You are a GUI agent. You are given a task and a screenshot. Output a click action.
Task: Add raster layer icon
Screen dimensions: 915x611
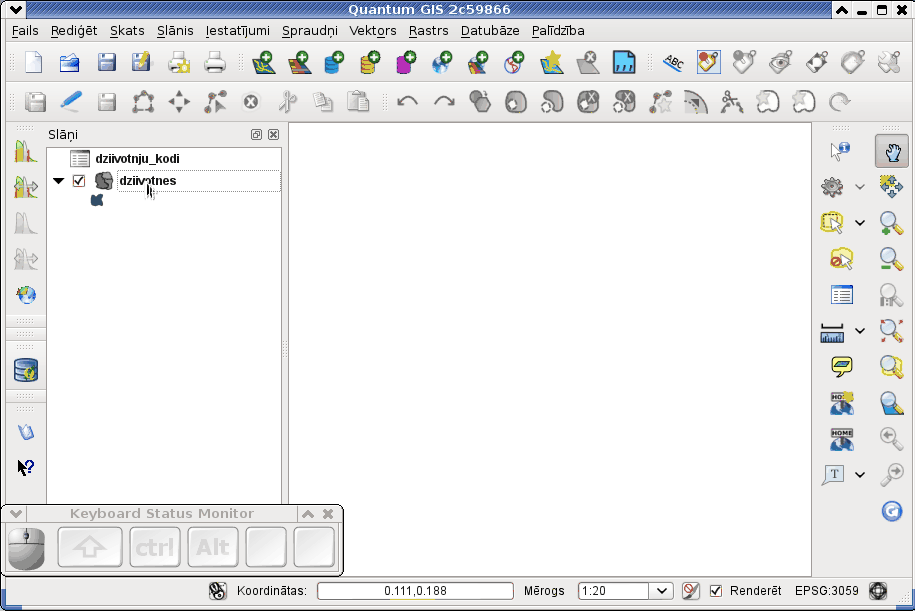299,62
